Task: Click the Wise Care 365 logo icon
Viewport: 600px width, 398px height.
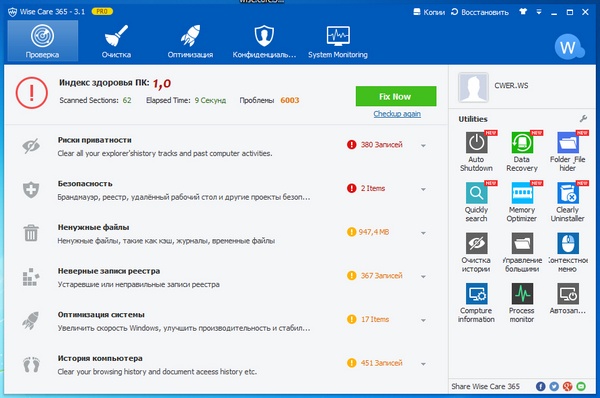Action: point(13,12)
